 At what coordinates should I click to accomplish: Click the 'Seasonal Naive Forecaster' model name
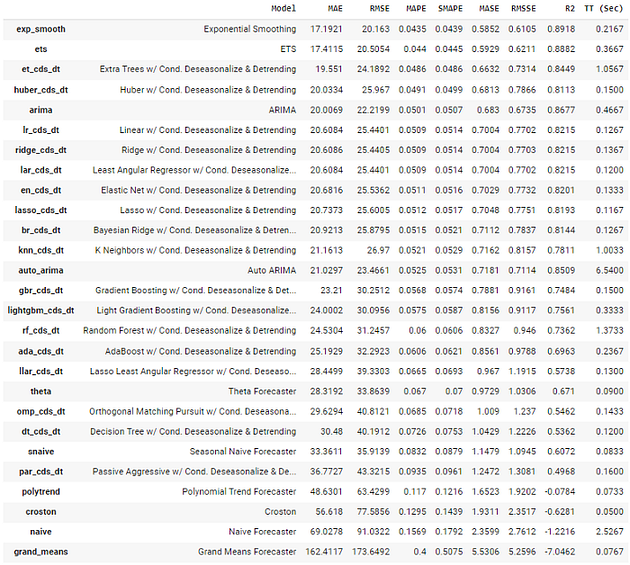[x=243, y=452]
